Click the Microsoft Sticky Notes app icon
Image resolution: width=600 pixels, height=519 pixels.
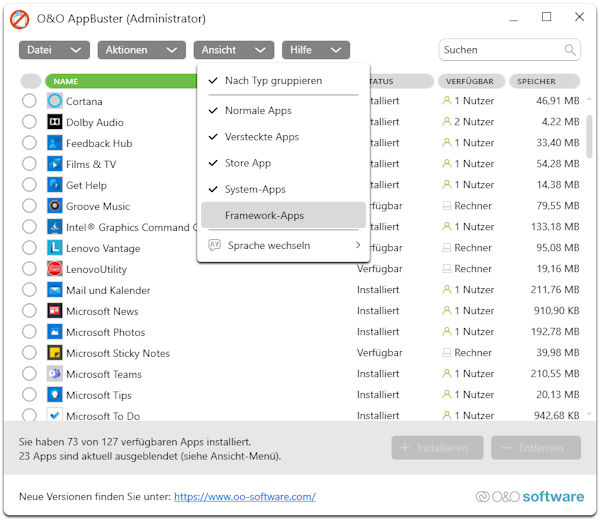point(55,353)
